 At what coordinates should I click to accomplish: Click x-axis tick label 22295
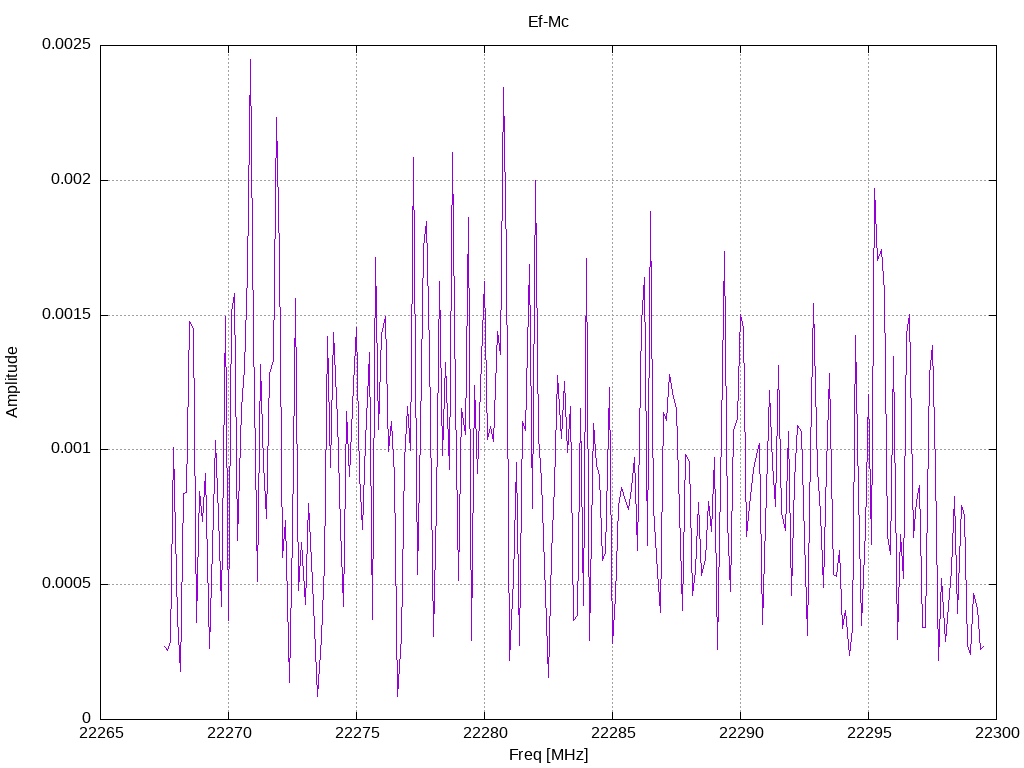[869, 733]
